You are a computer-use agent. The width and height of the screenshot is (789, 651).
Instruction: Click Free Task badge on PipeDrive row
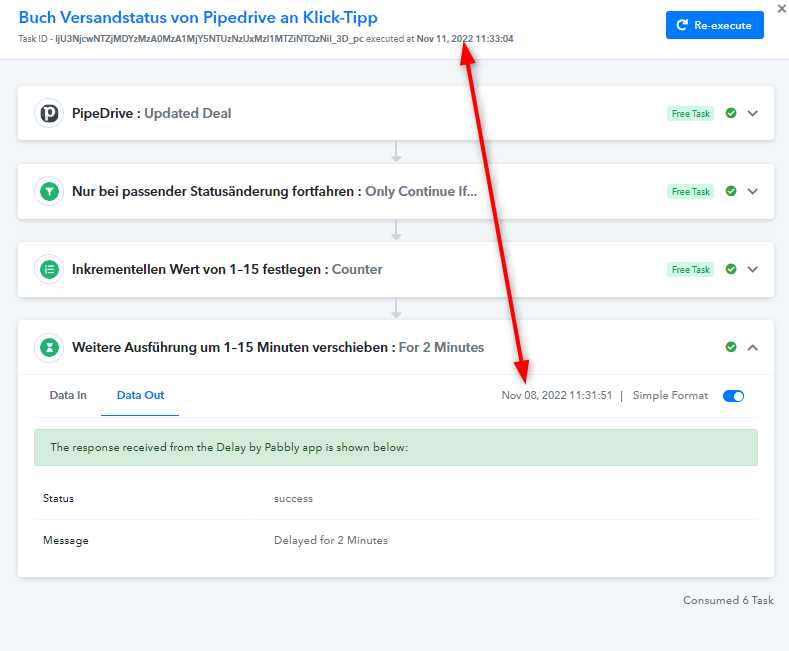point(690,114)
